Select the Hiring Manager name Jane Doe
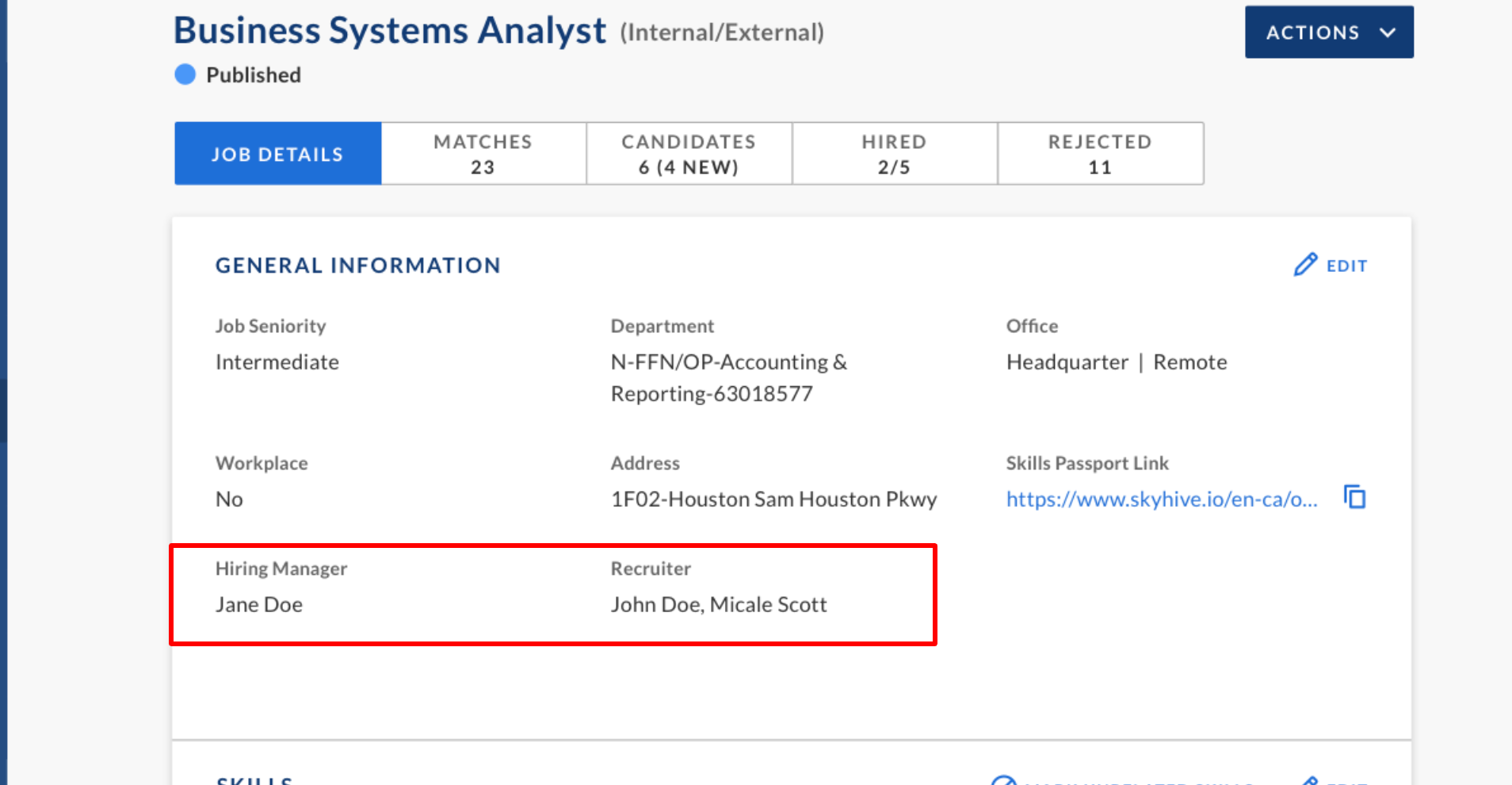The height and width of the screenshot is (785, 1512). click(259, 605)
